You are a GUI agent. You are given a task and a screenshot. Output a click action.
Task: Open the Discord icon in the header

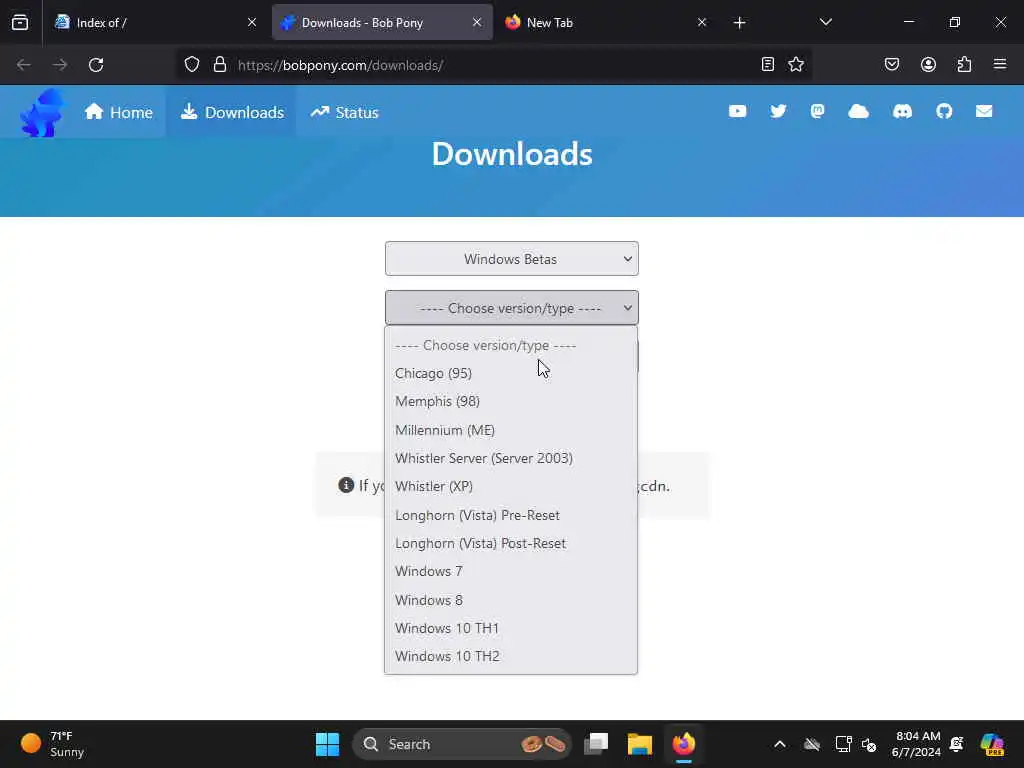click(x=902, y=112)
